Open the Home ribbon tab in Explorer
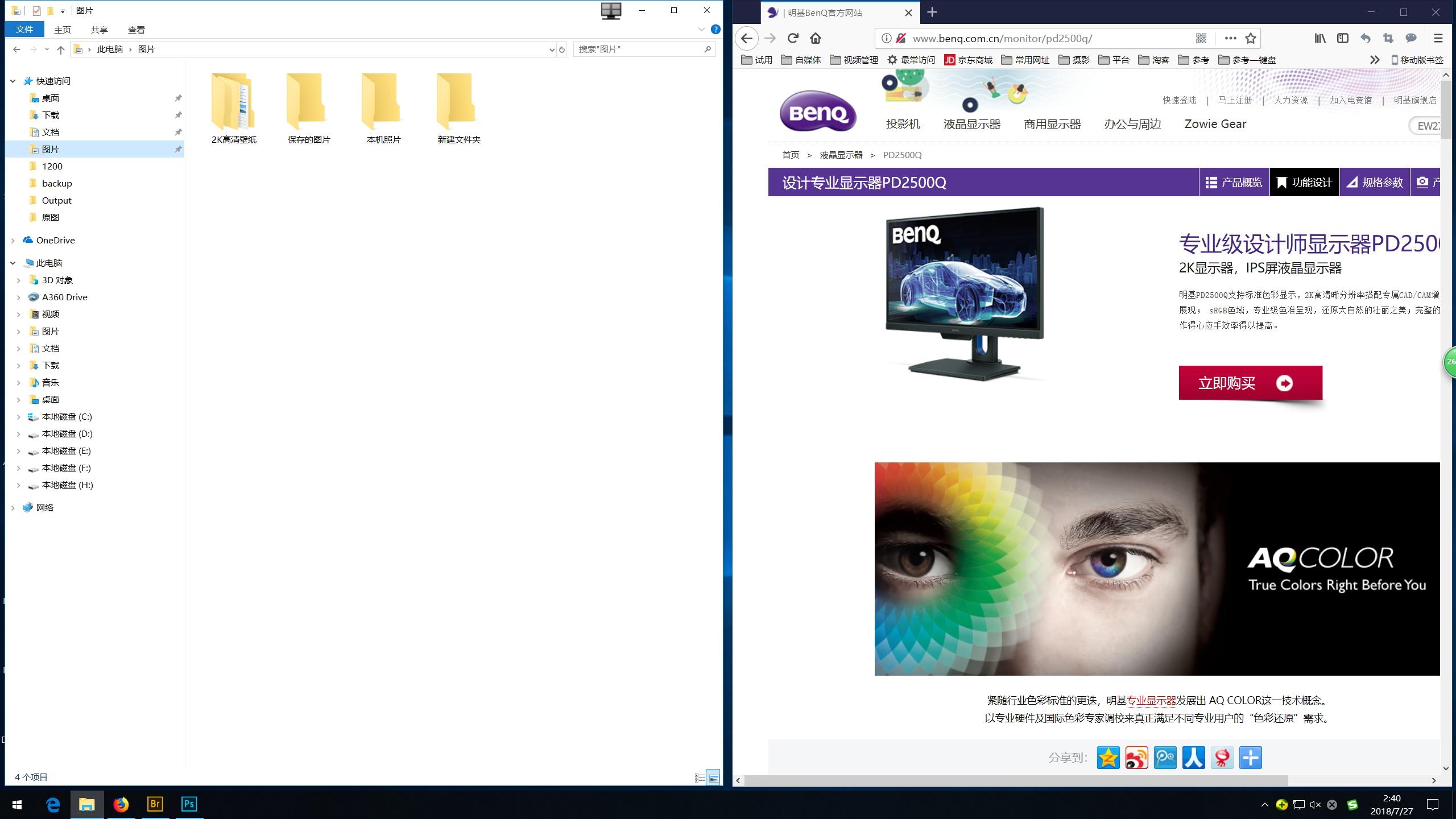The image size is (1456, 819). 63,30
